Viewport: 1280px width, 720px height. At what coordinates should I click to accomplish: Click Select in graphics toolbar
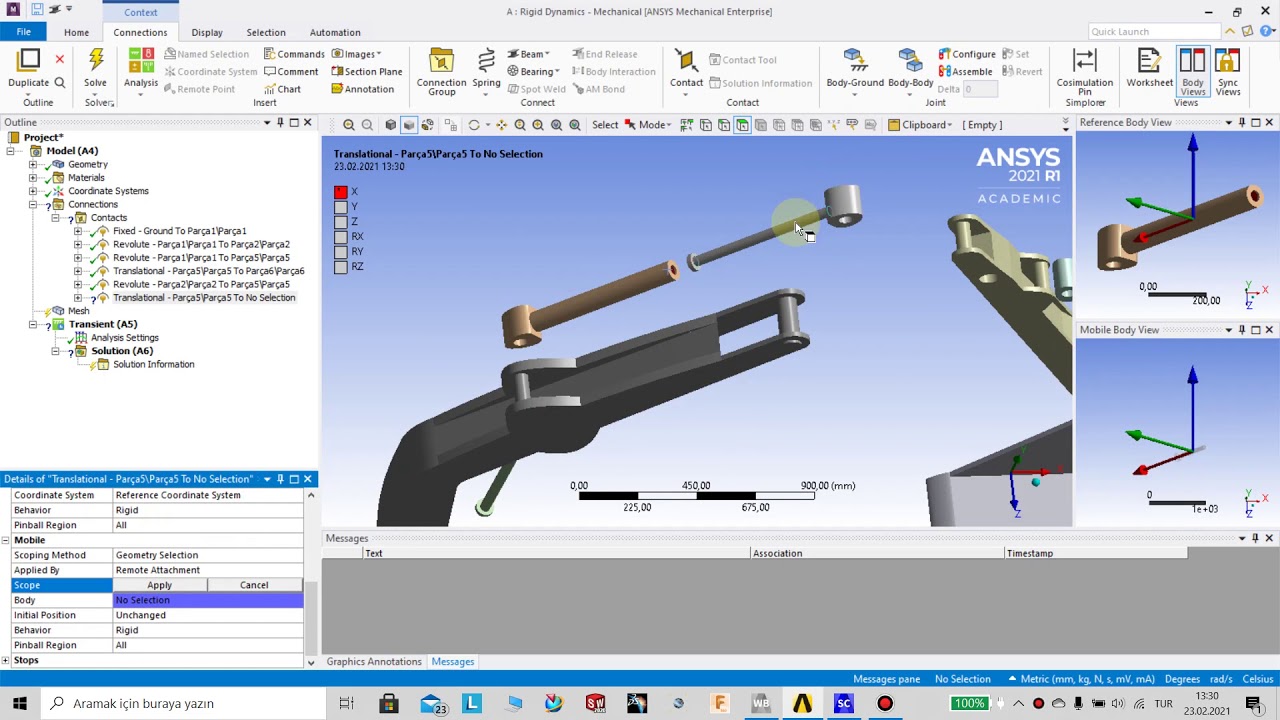tap(605, 125)
